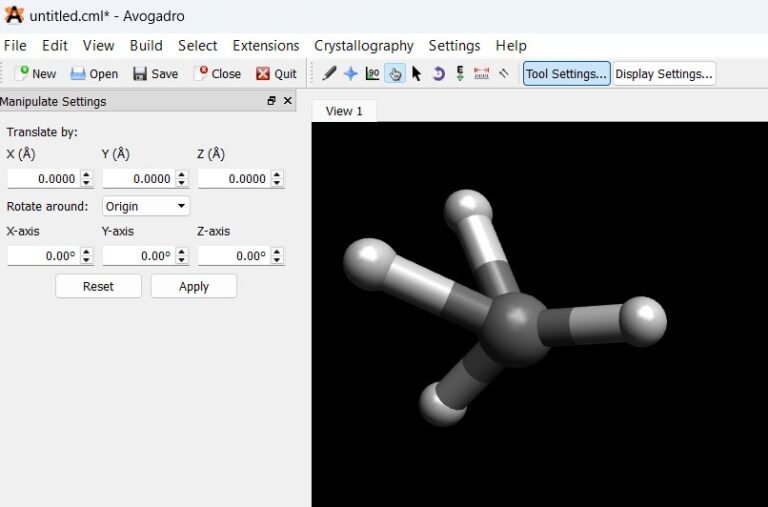Open the Select menu

click(x=197, y=46)
